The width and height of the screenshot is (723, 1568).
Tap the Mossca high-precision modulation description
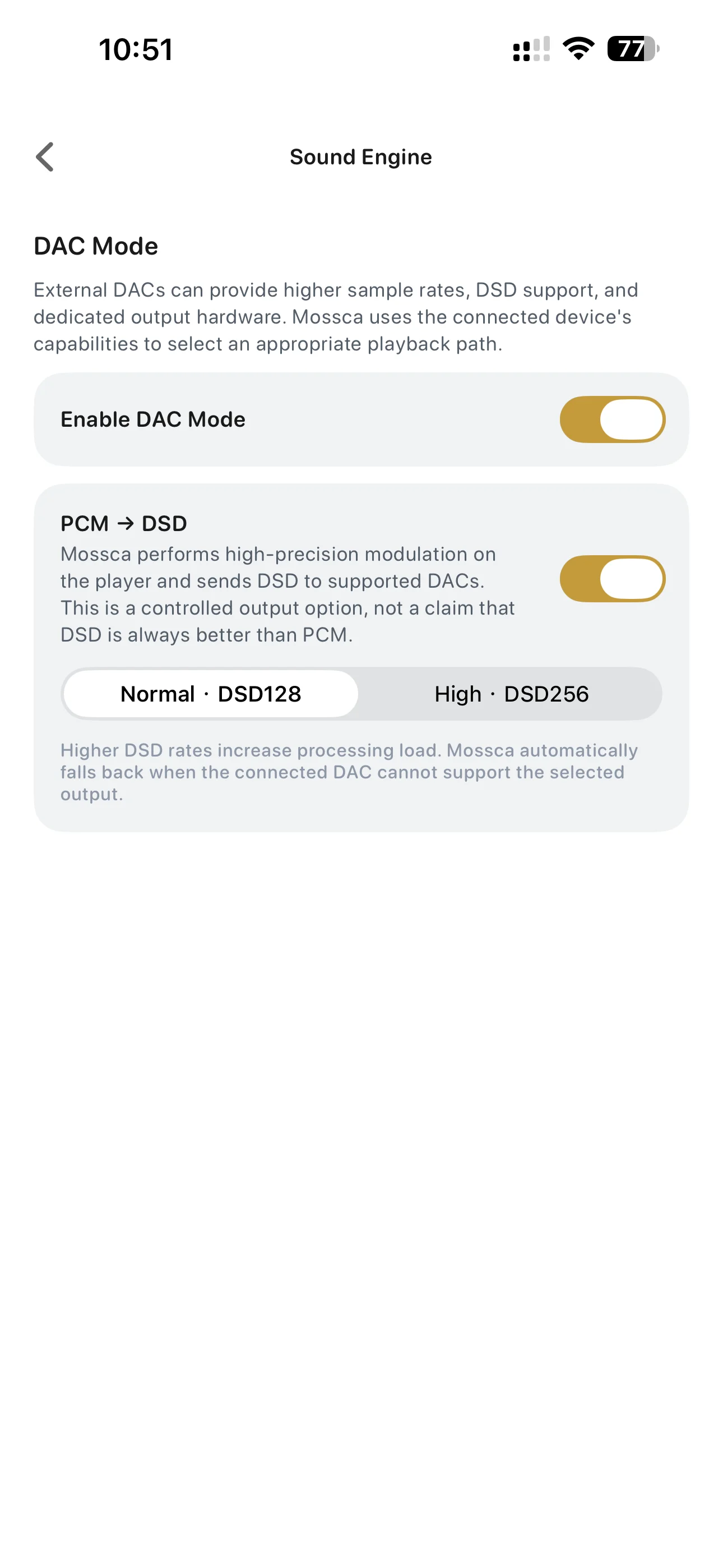288,594
